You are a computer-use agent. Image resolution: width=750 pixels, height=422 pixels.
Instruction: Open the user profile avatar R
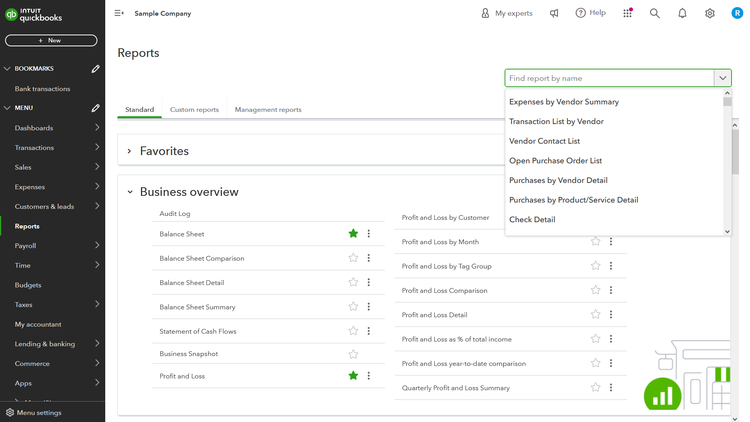pyautogui.click(x=737, y=13)
